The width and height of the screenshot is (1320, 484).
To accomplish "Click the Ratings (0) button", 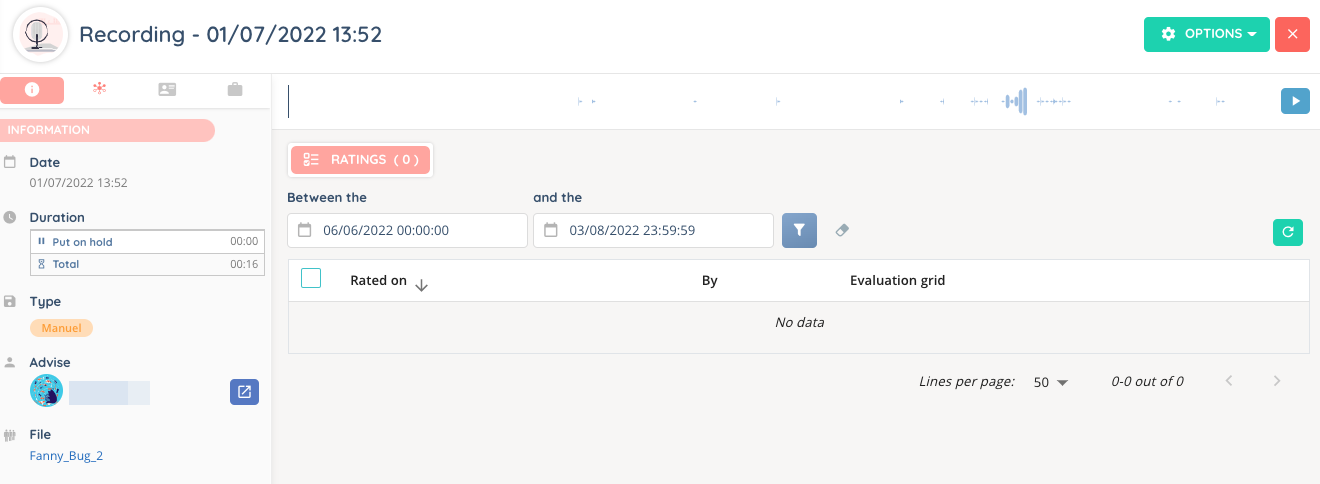I will [361, 160].
